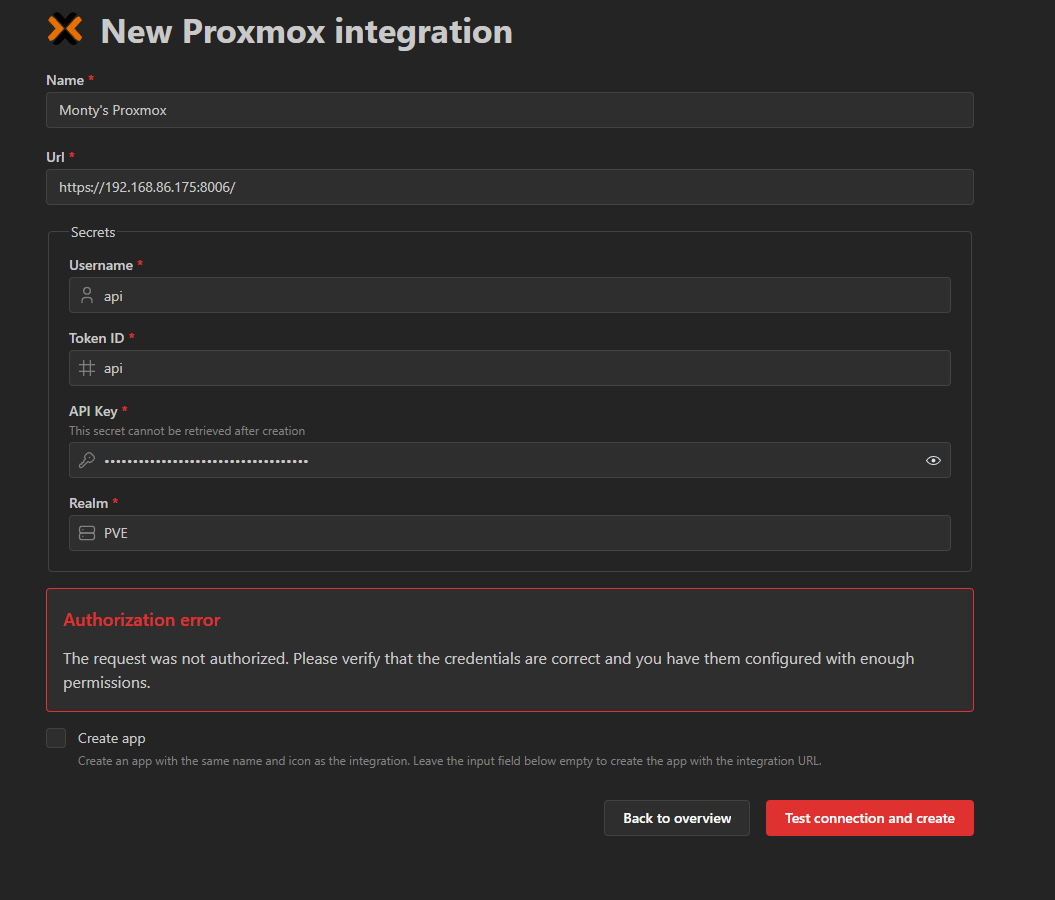Select the Username input containing api
This screenshot has height=900, width=1055.
point(509,295)
